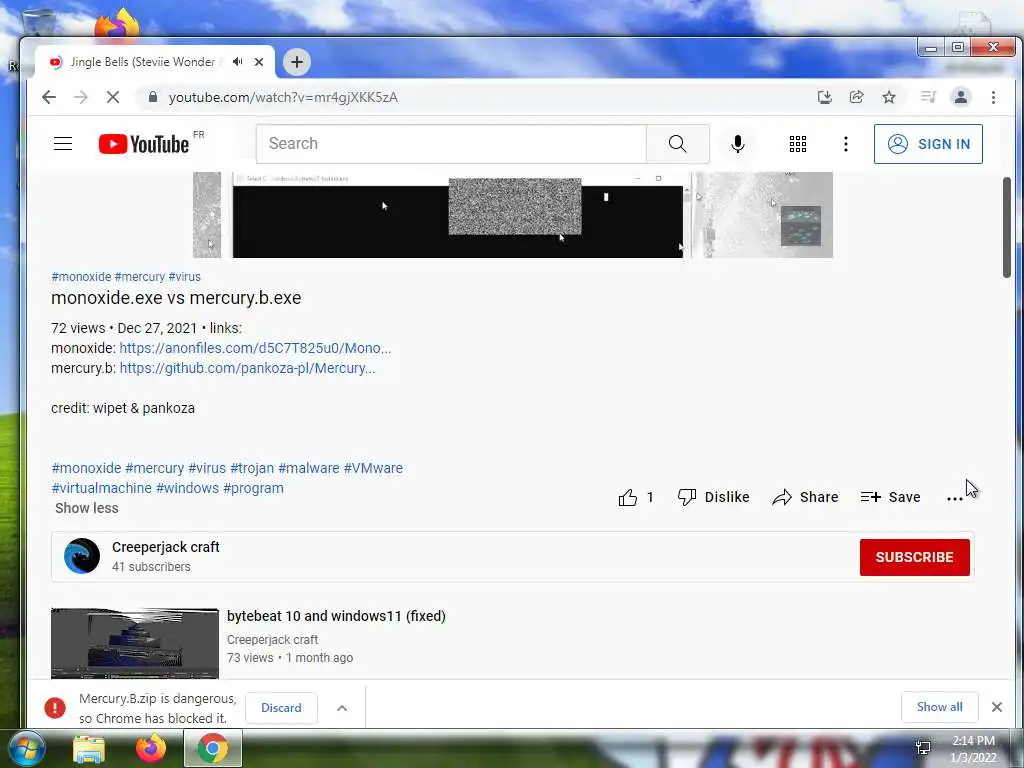Open File Explorer from taskbar

point(89,748)
